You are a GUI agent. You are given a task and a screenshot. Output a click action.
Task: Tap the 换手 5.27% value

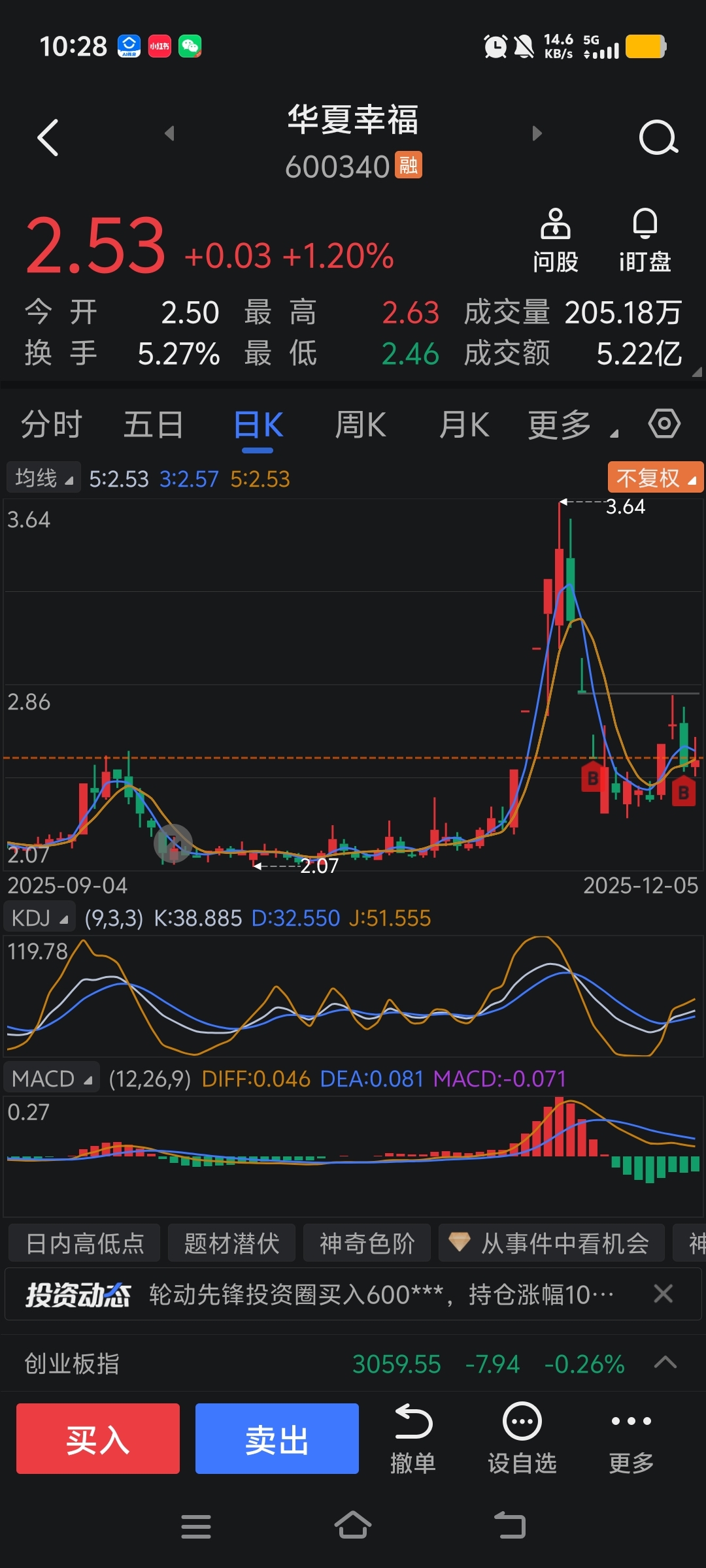(178, 353)
